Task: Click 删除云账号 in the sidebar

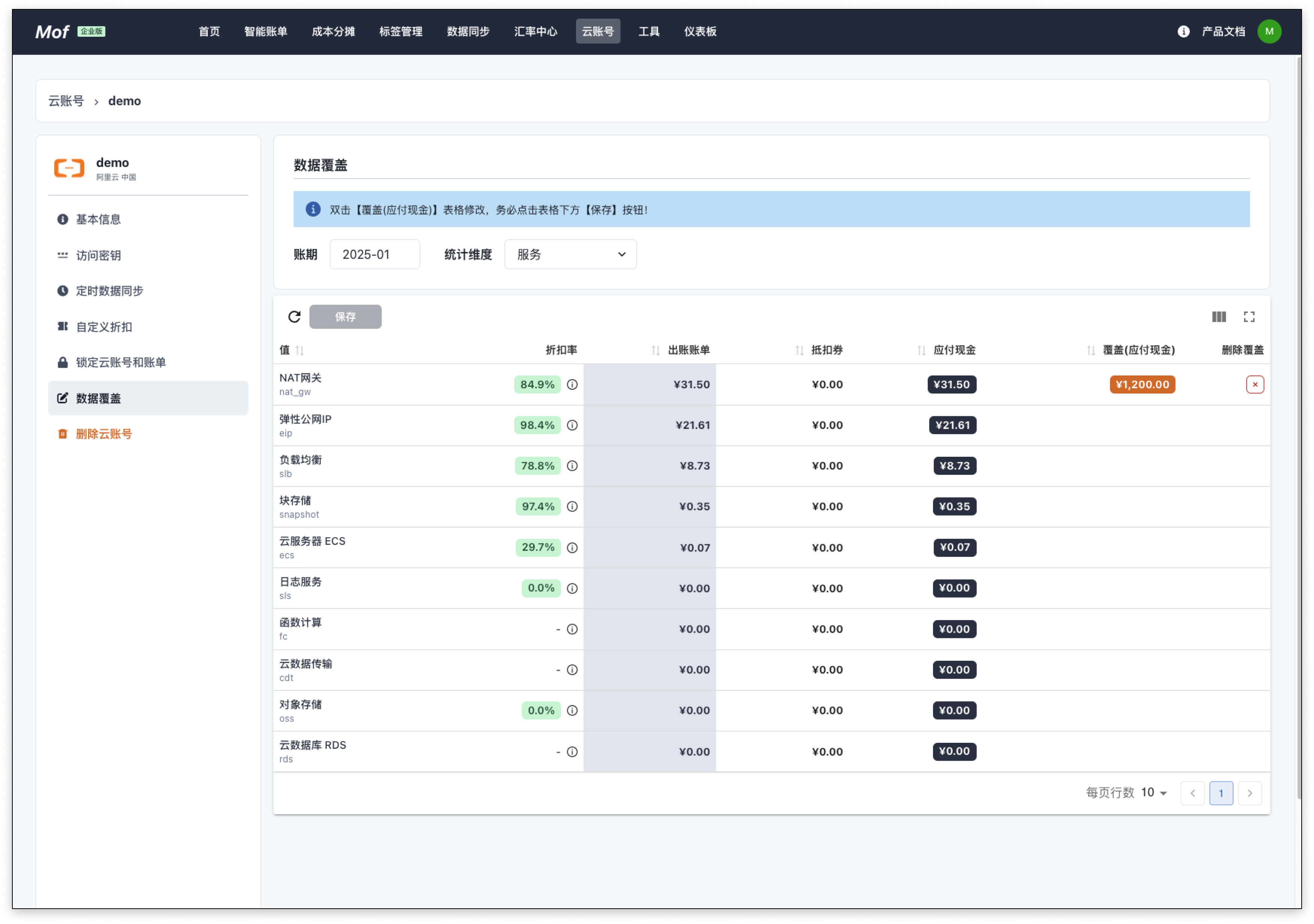Action: click(148, 434)
